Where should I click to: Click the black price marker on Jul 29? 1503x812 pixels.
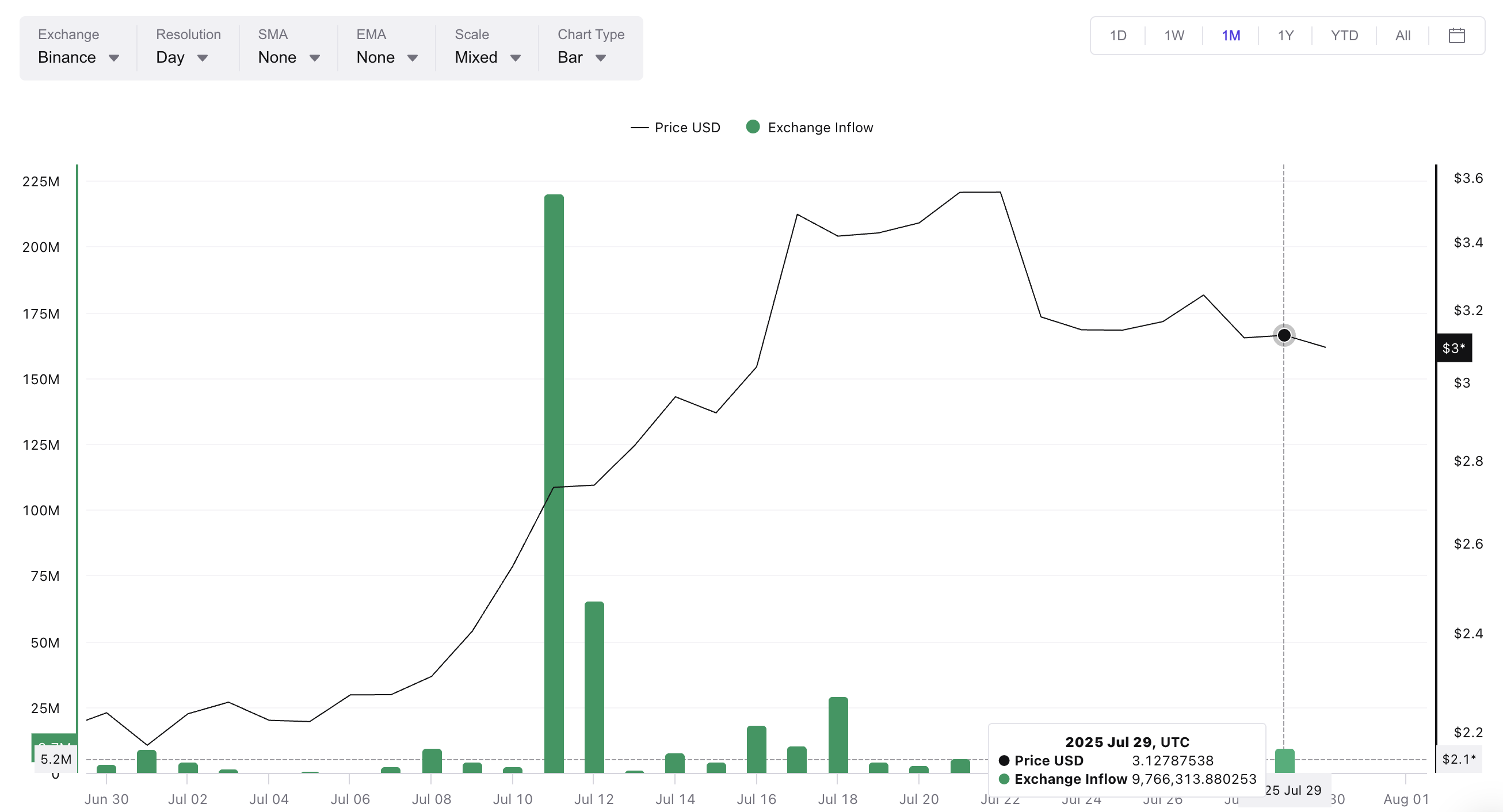tap(1284, 335)
